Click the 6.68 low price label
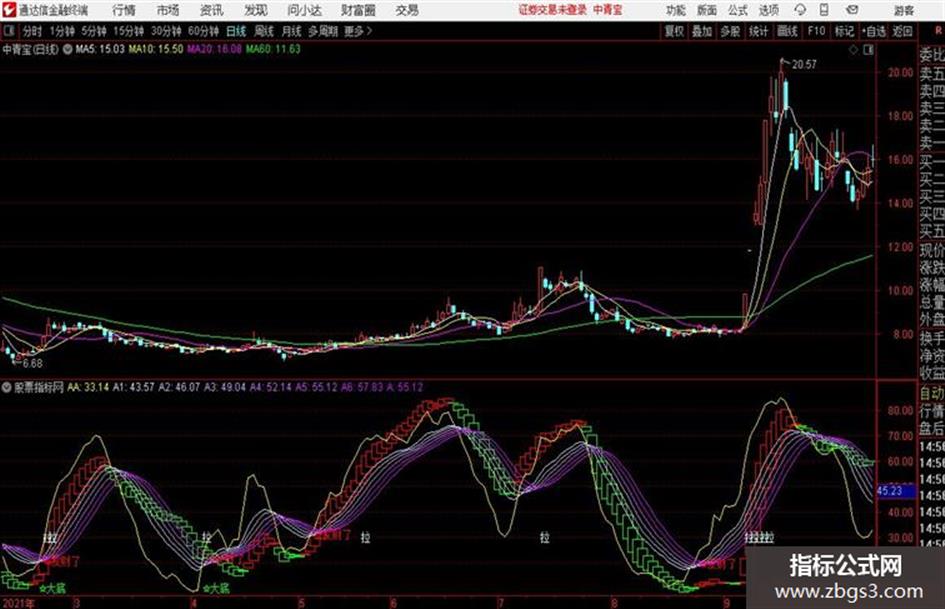Image resolution: width=945 pixels, height=609 pixels. pos(33,363)
